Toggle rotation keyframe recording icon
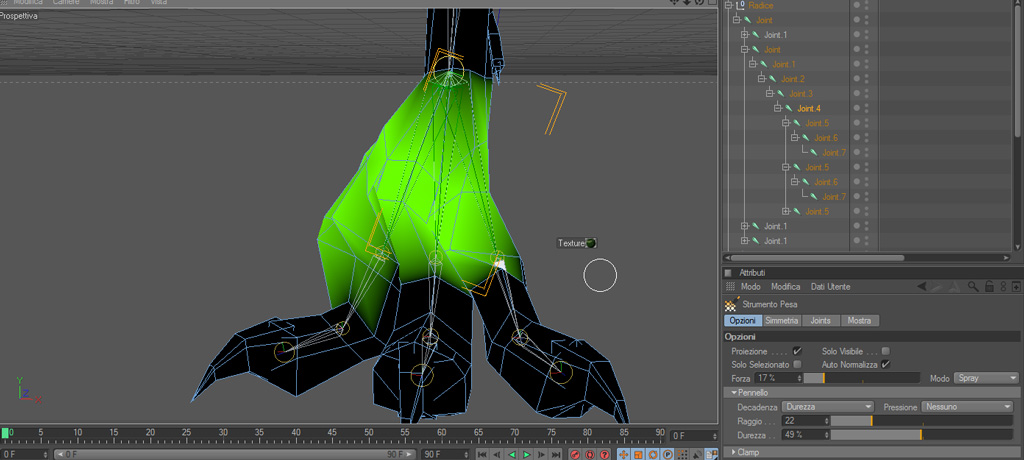Screen dimensions: 1024x460 click(653, 454)
